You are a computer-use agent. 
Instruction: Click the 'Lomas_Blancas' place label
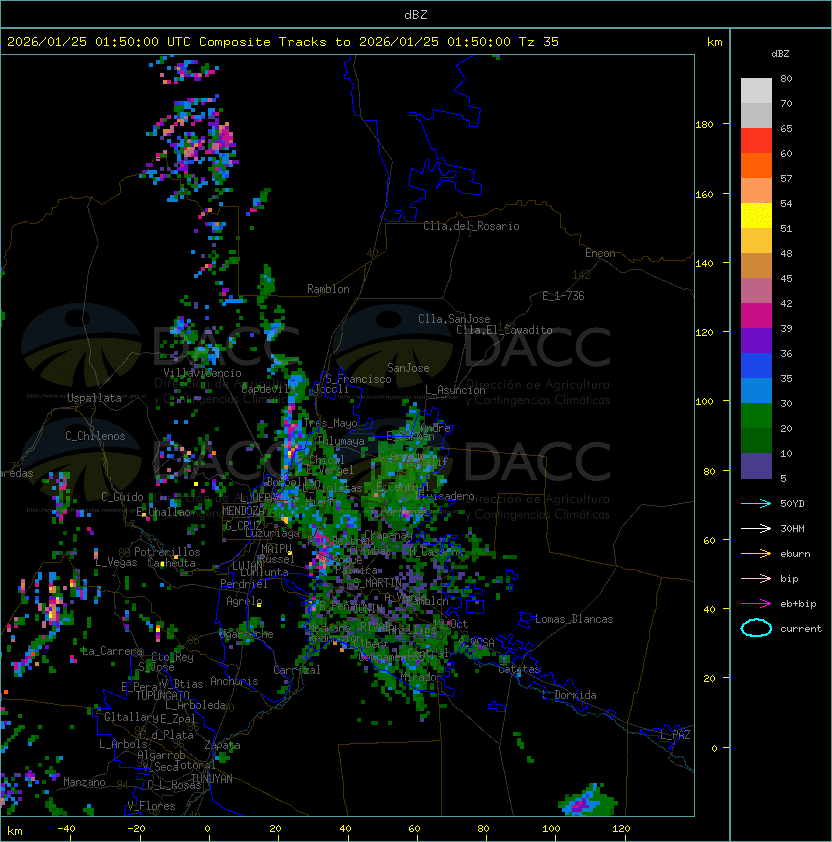574,619
